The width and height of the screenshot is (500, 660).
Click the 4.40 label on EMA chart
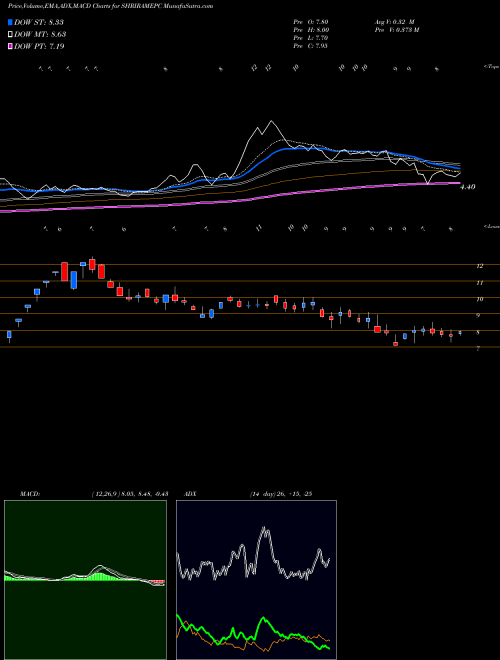coord(468,187)
